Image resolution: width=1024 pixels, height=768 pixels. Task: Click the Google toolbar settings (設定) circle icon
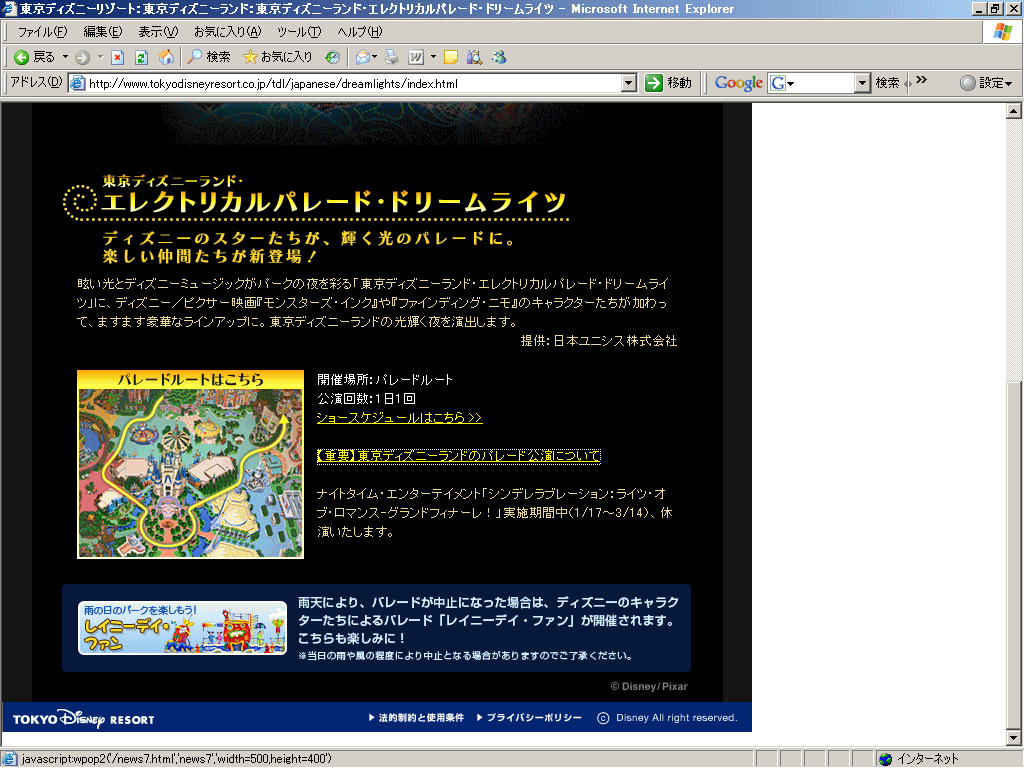pyautogui.click(x=968, y=83)
